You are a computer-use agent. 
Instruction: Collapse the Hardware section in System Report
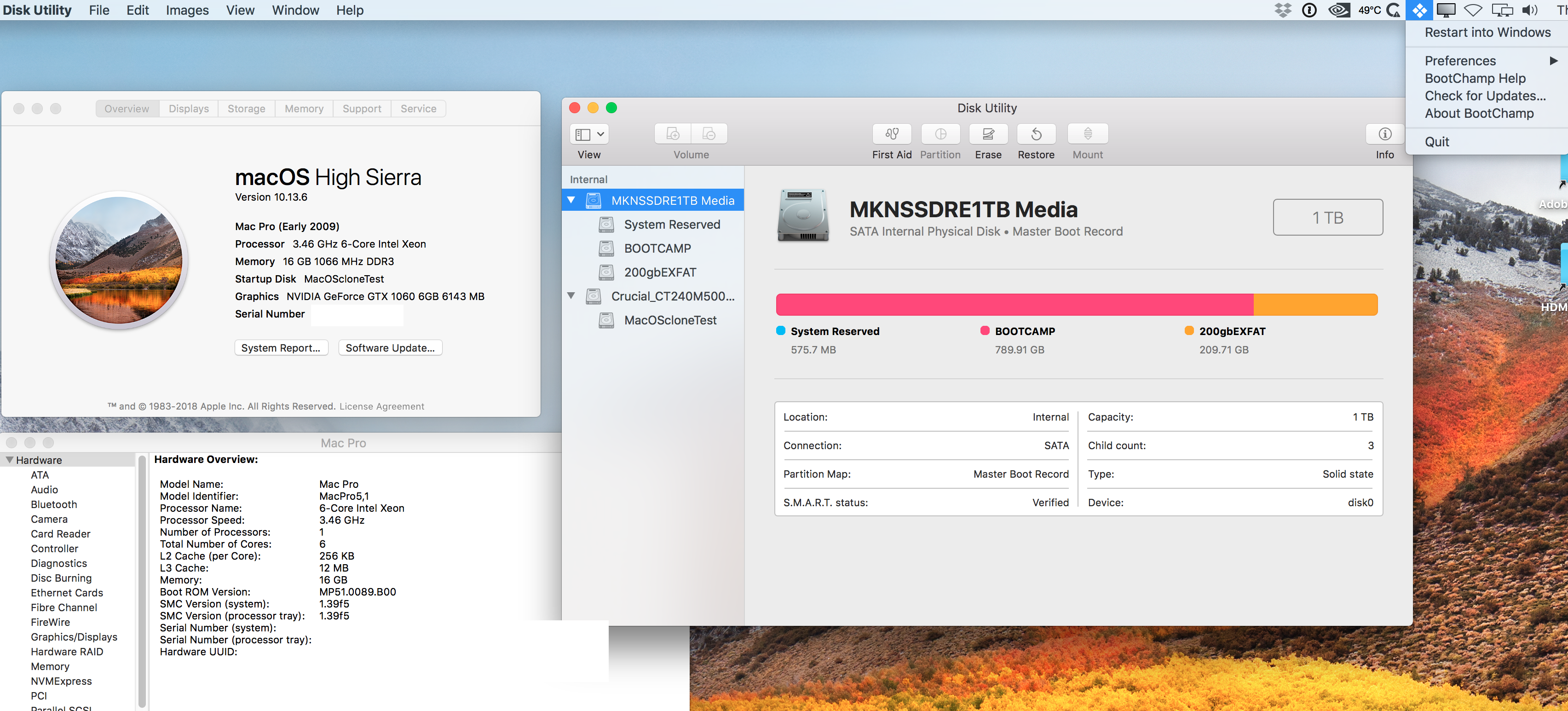[x=9, y=460]
